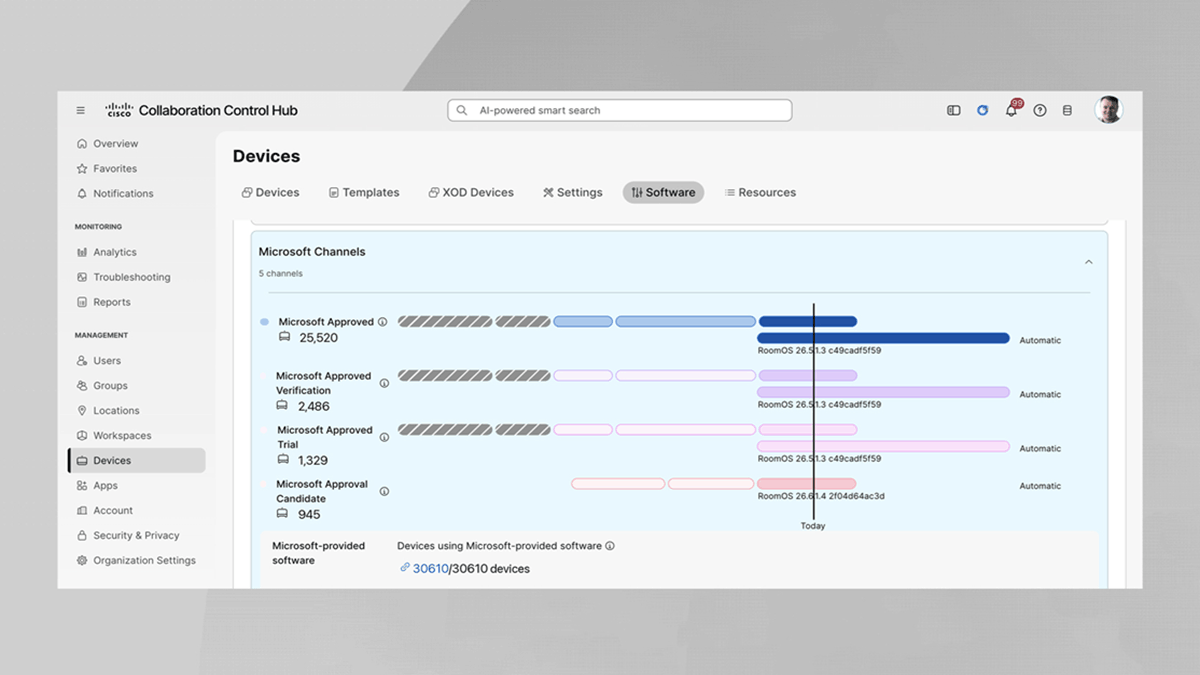Open the 30610 devices link
Image resolution: width=1200 pixels, height=675 pixels.
click(431, 568)
